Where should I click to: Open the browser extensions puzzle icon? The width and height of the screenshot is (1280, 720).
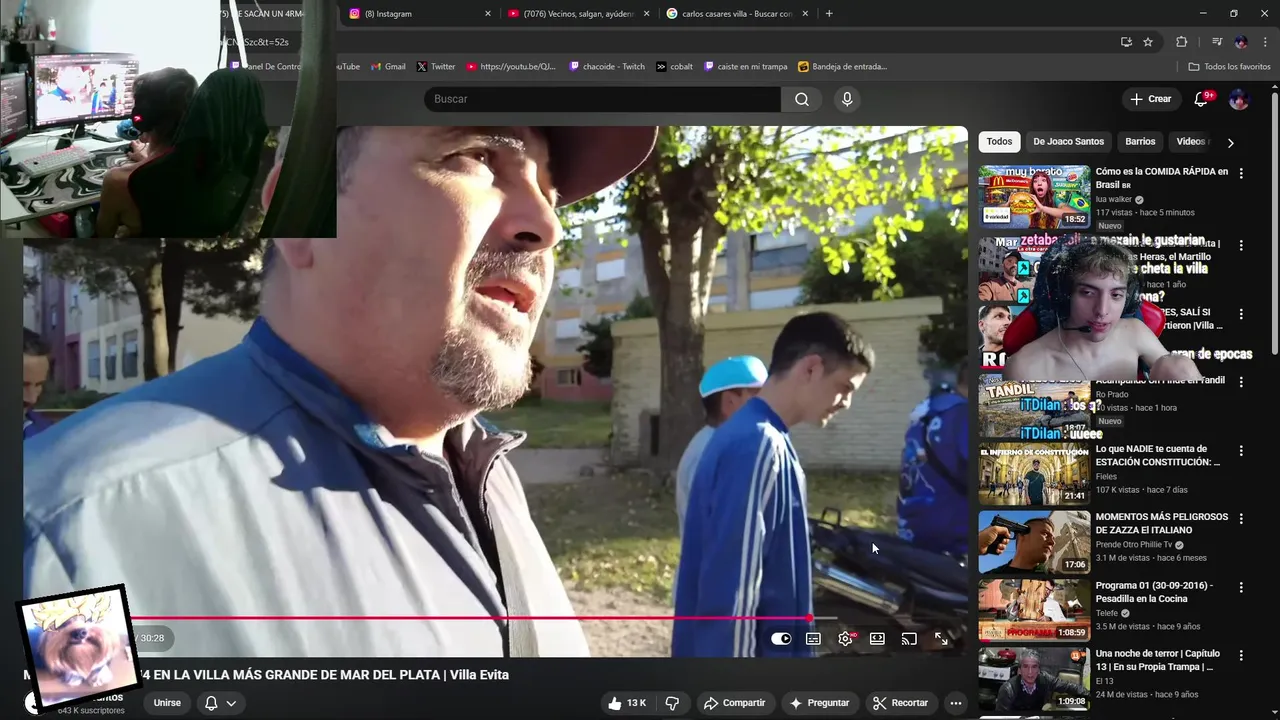(x=1181, y=42)
